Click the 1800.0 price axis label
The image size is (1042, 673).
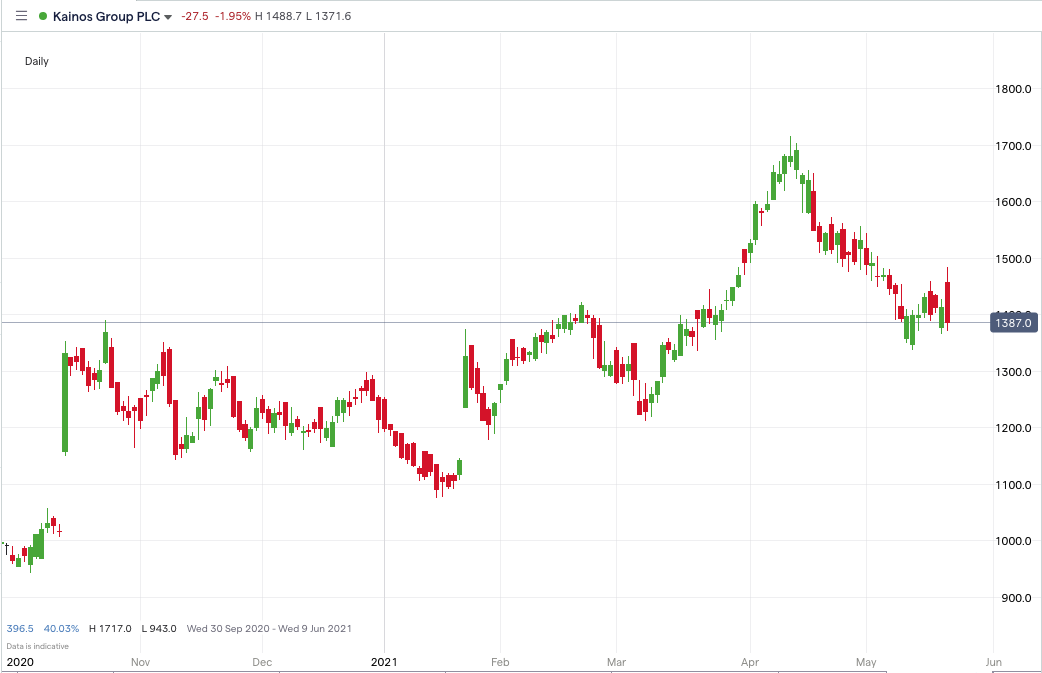tap(1011, 89)
